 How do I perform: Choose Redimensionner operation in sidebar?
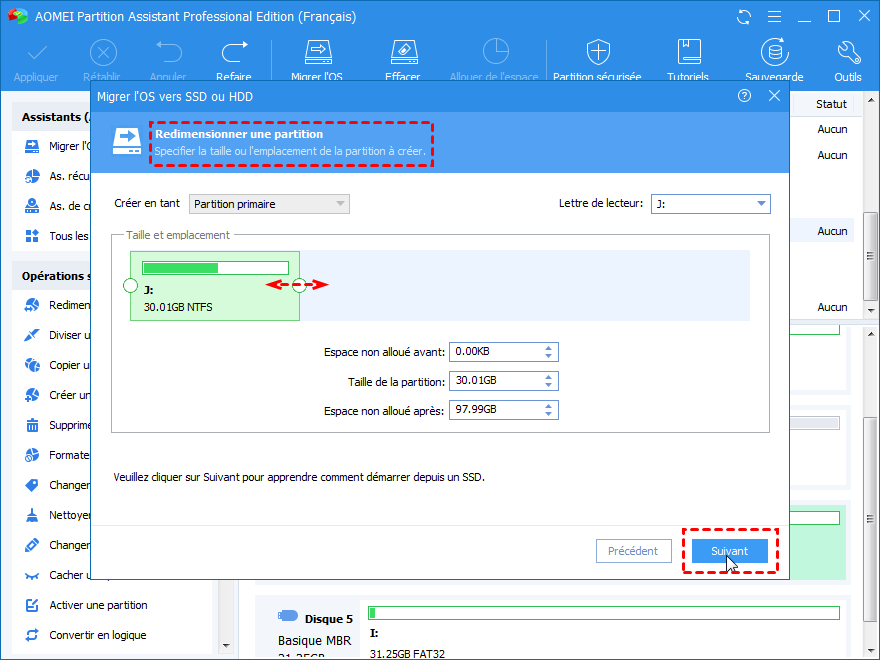[x=58, y=305]
